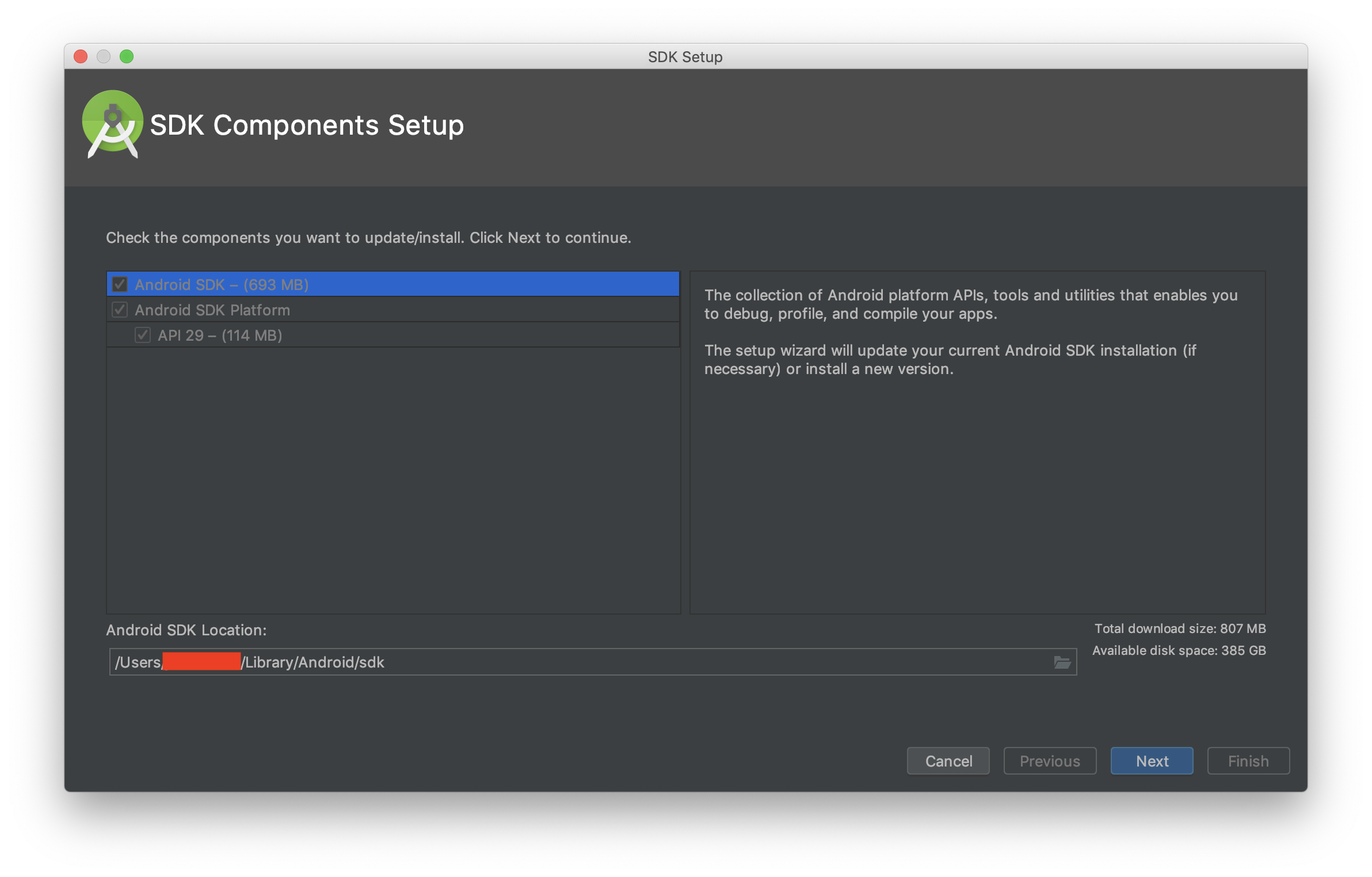Click Next to continue setup

(x=1152, y=761)
